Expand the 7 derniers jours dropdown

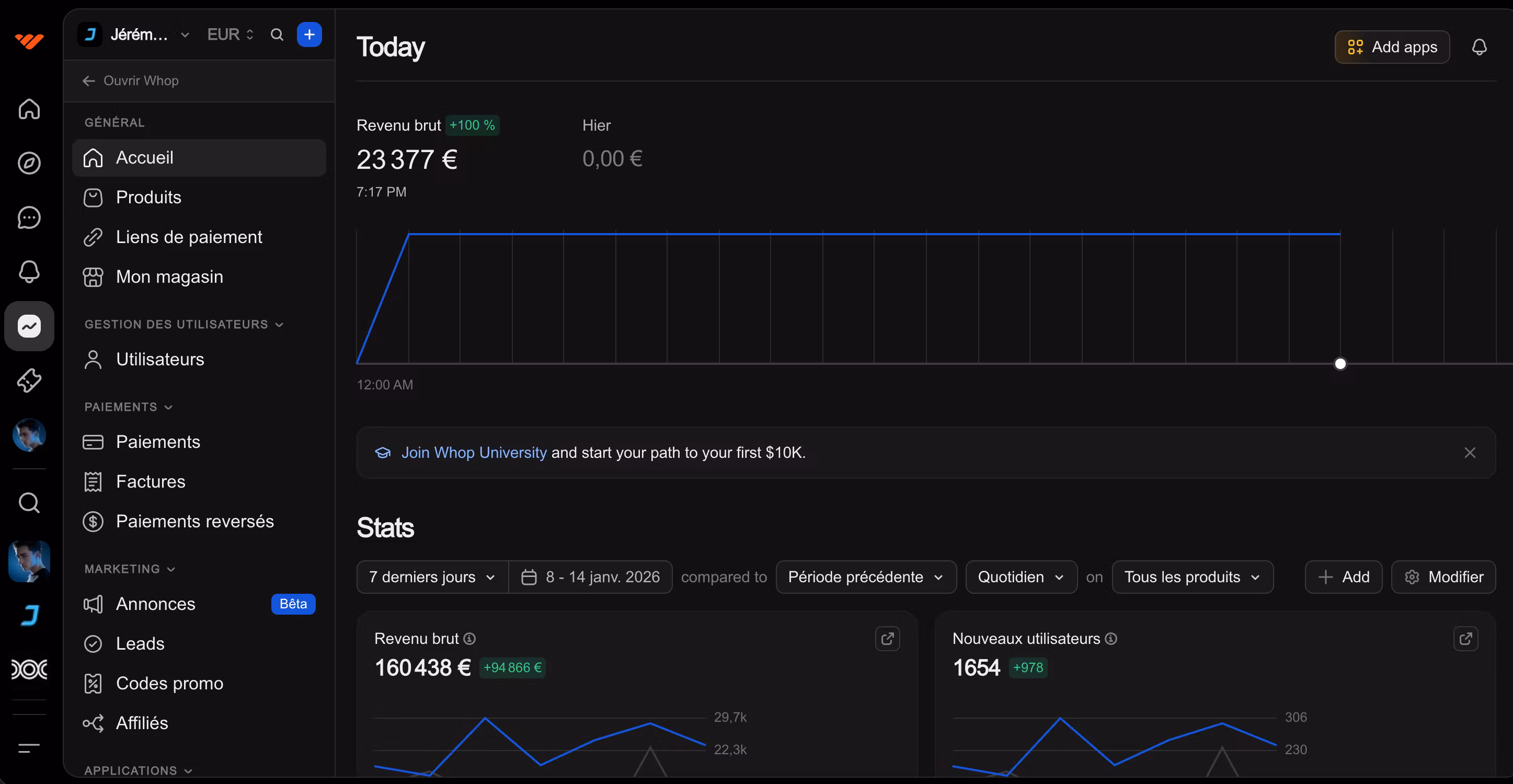click(432, 577)
